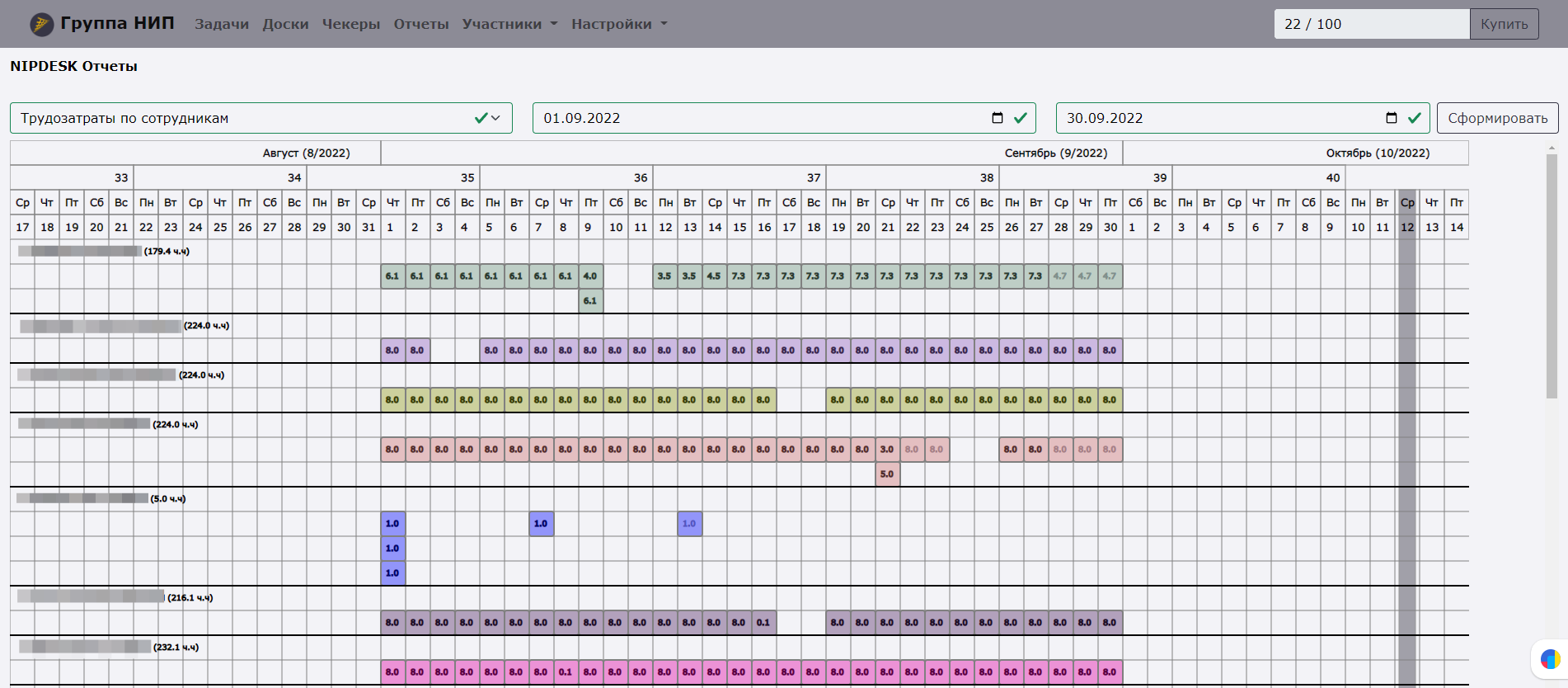Screen dimensions: 1568x688
Task: Click the Сентябрь (9/2022) month header
Action: pyautogui.click(x=1055, y=153)
